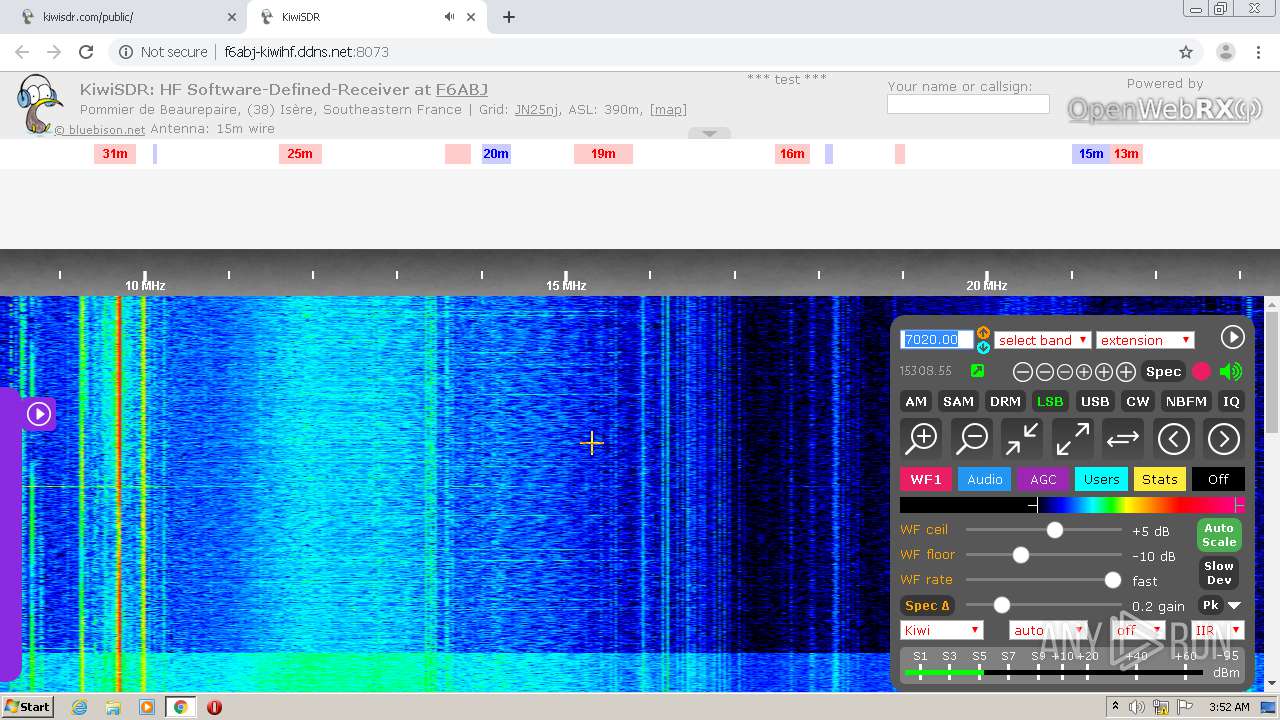
Task: Expand the white triangle next to Pk
Action: pyautogui.click(x=1235, y=605)
